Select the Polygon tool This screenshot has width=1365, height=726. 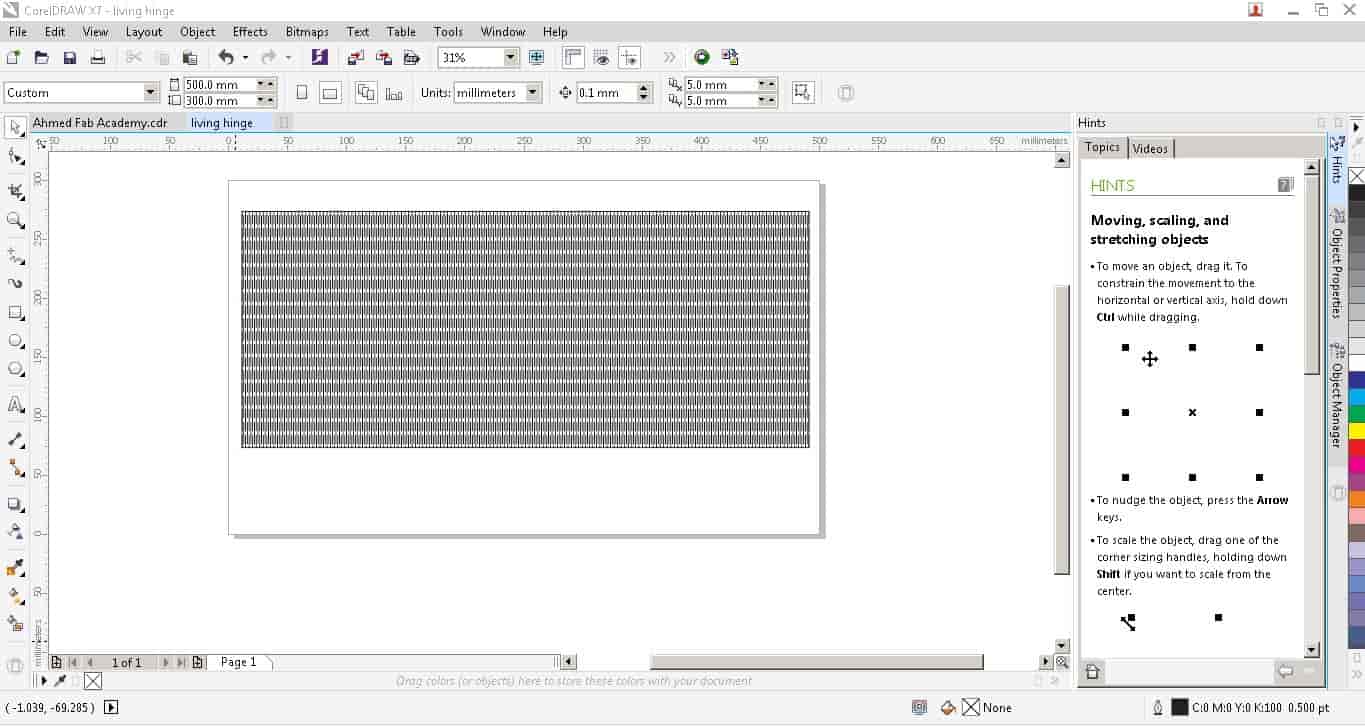point(16,369)
